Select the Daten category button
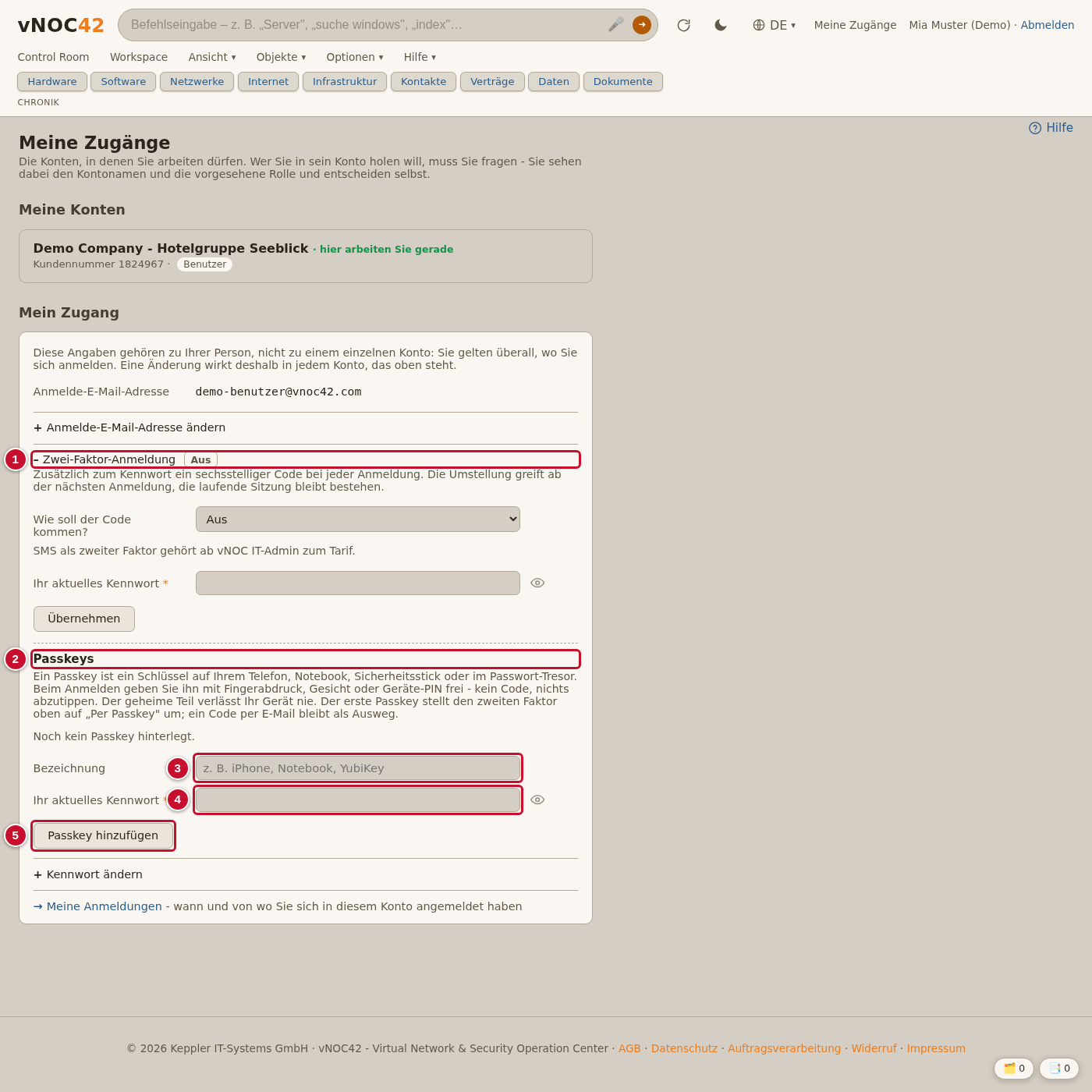 click(554, 82)
